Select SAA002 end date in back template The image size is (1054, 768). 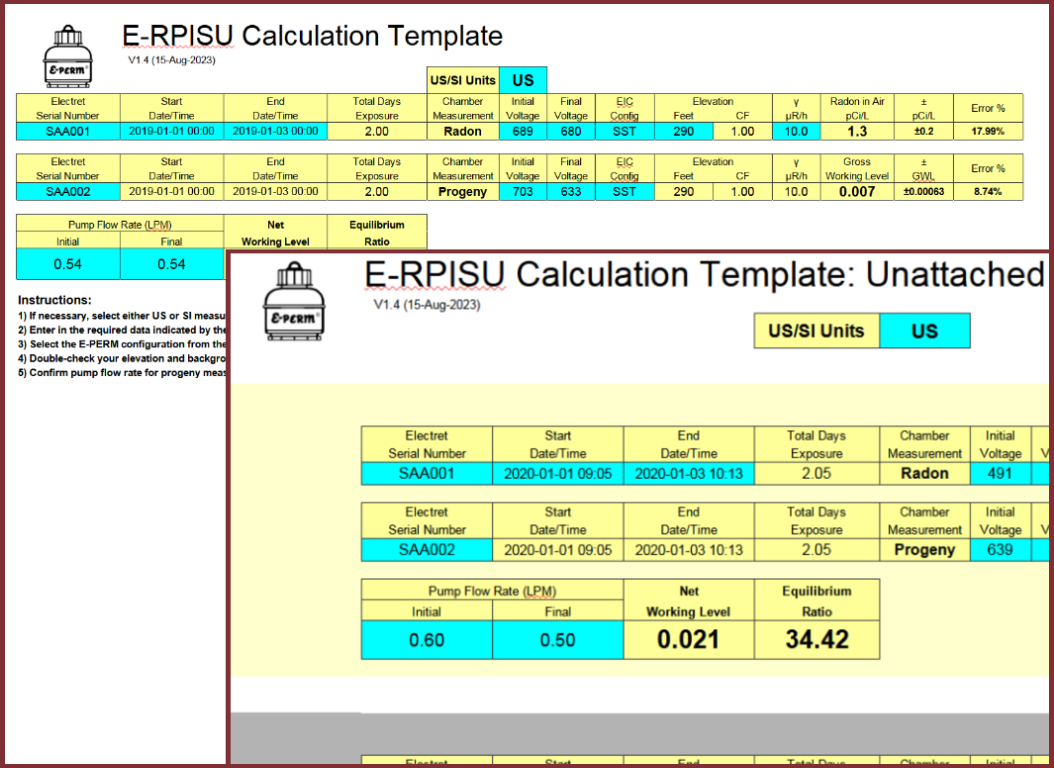276,191
